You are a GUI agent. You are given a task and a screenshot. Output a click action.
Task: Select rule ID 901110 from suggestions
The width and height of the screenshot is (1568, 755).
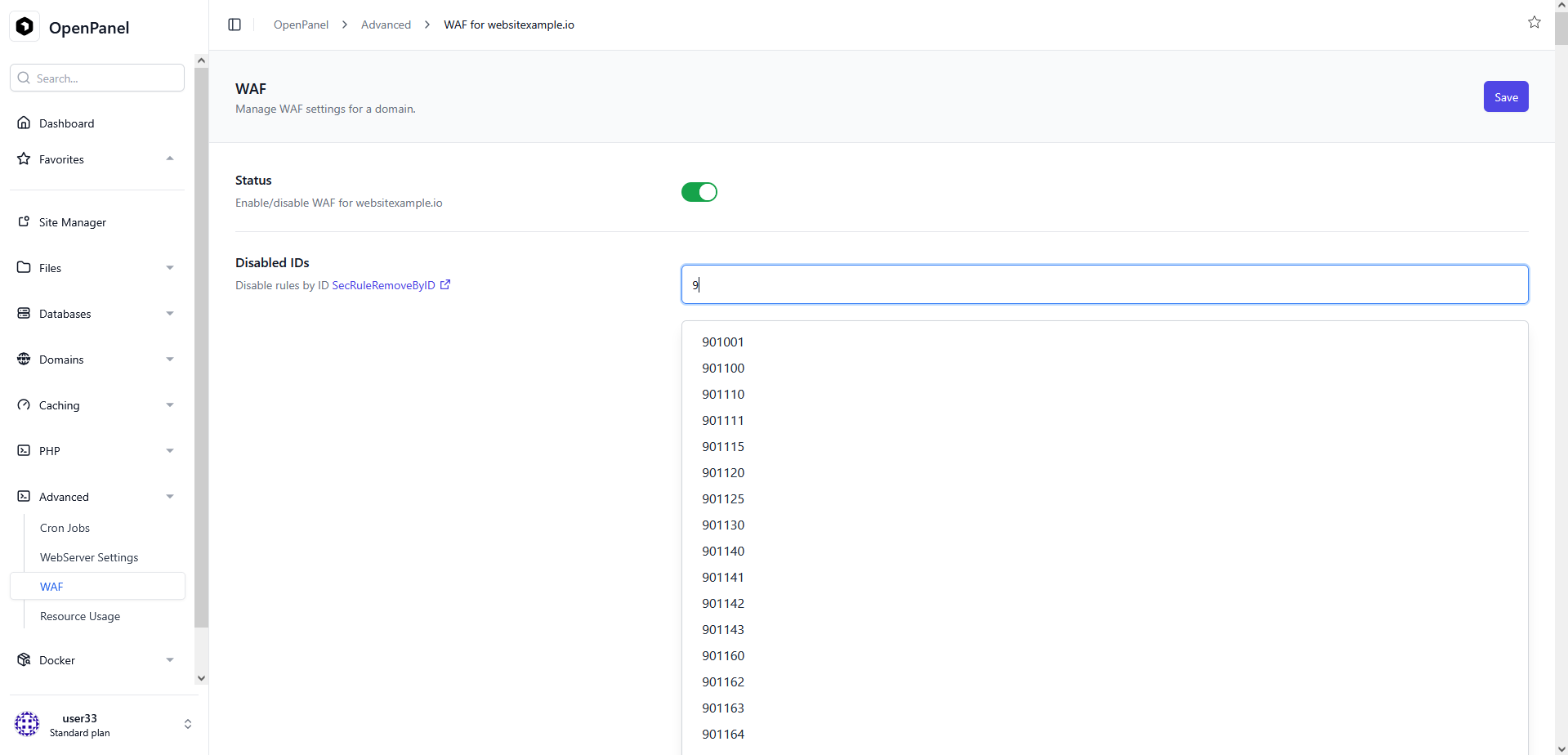(723, 395)
